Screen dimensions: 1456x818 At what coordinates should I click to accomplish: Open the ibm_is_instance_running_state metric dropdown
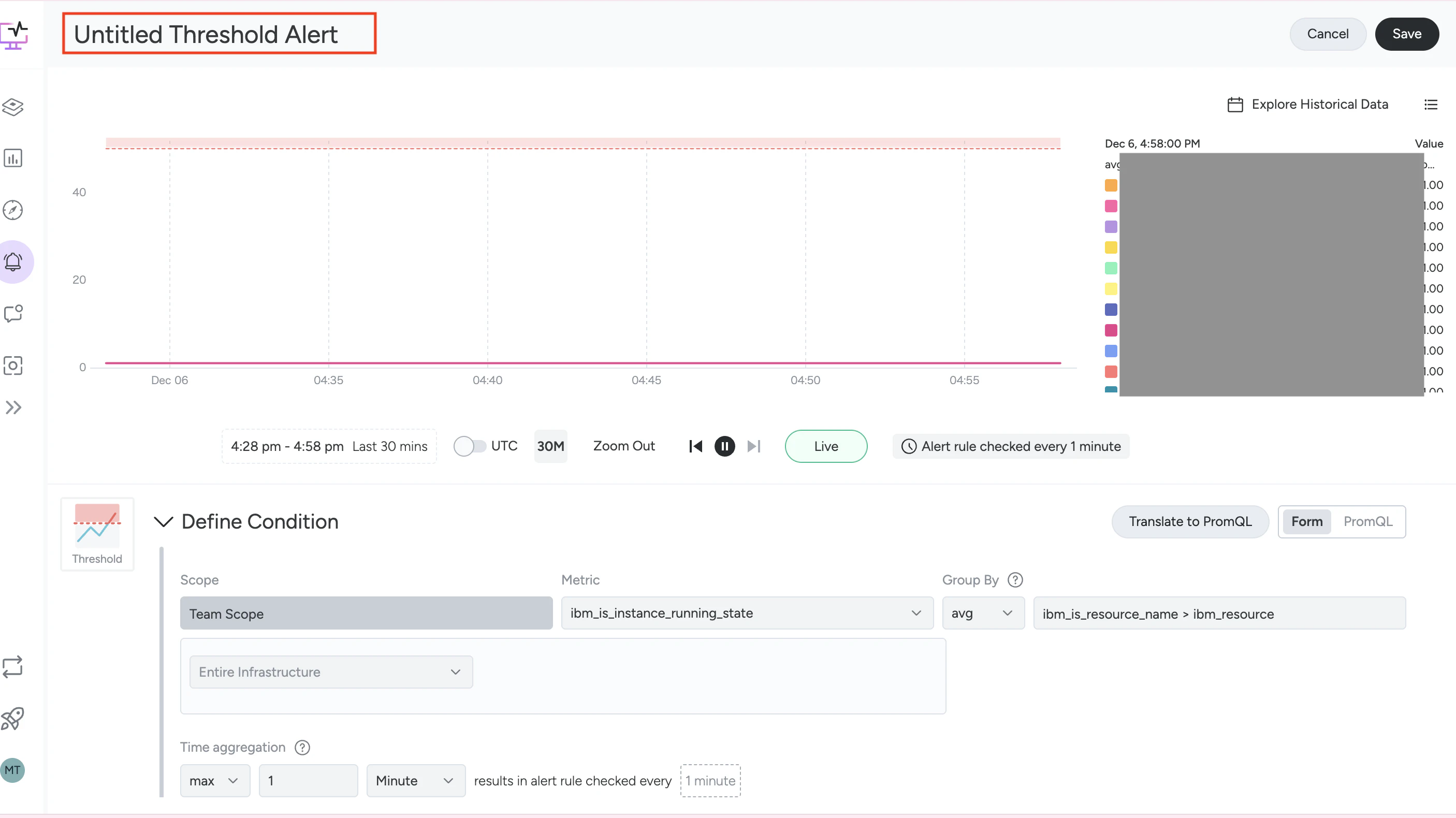pos(747,613)
